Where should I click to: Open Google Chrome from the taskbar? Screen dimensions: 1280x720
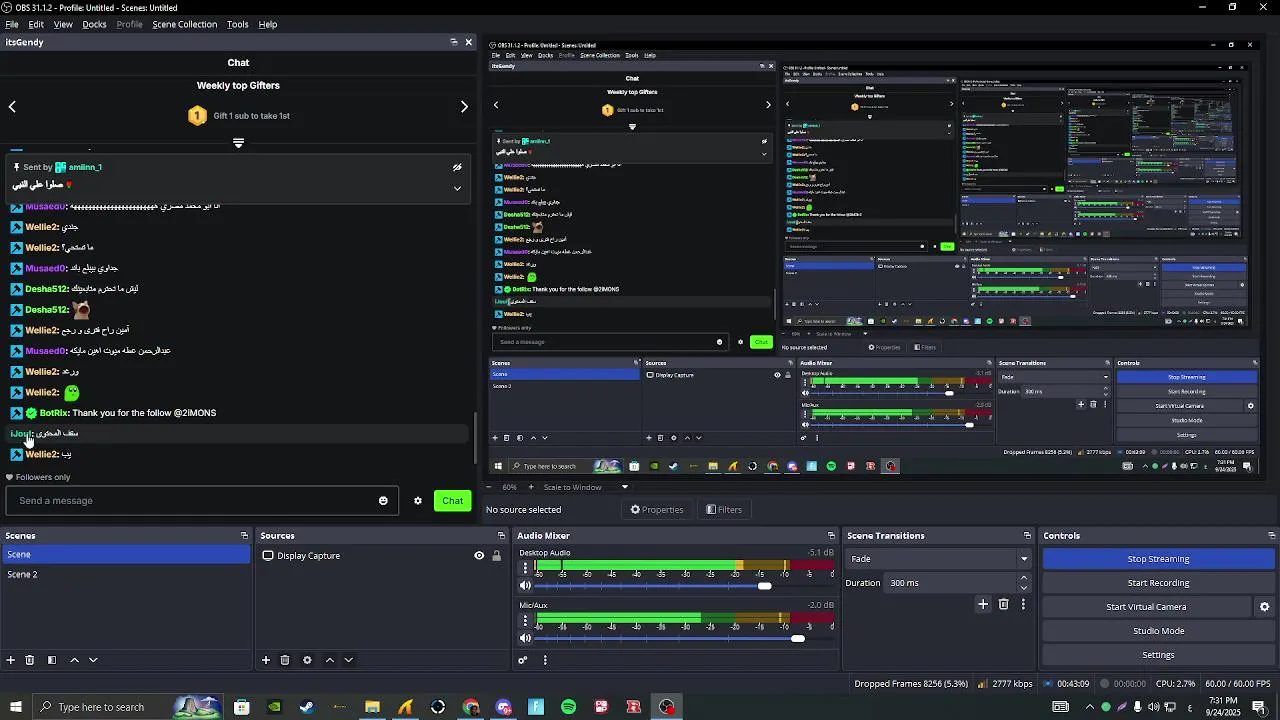(x=471, y=707)
